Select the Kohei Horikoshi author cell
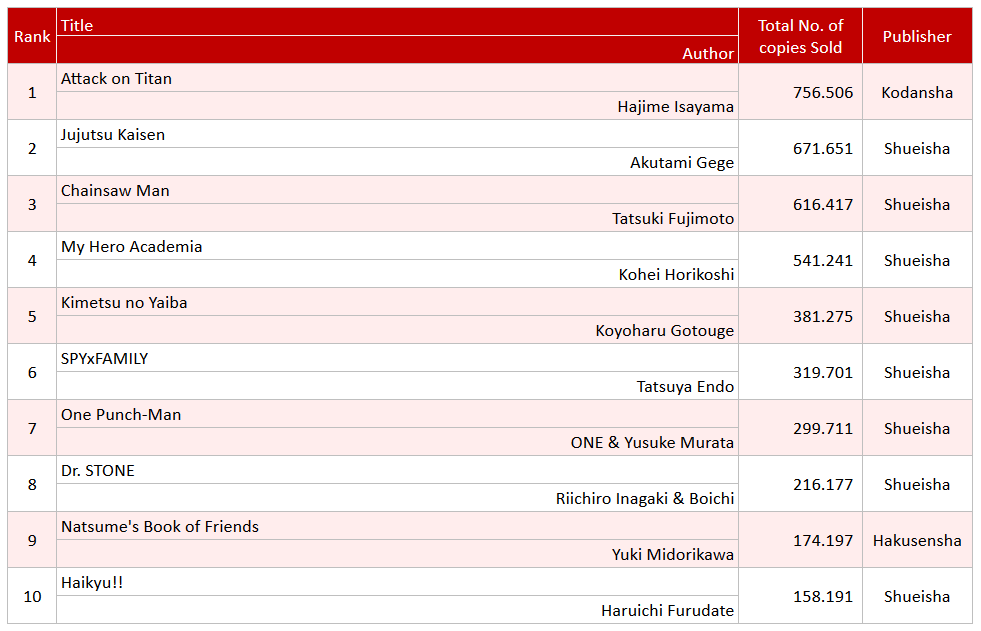 click(x=397, y=274)
